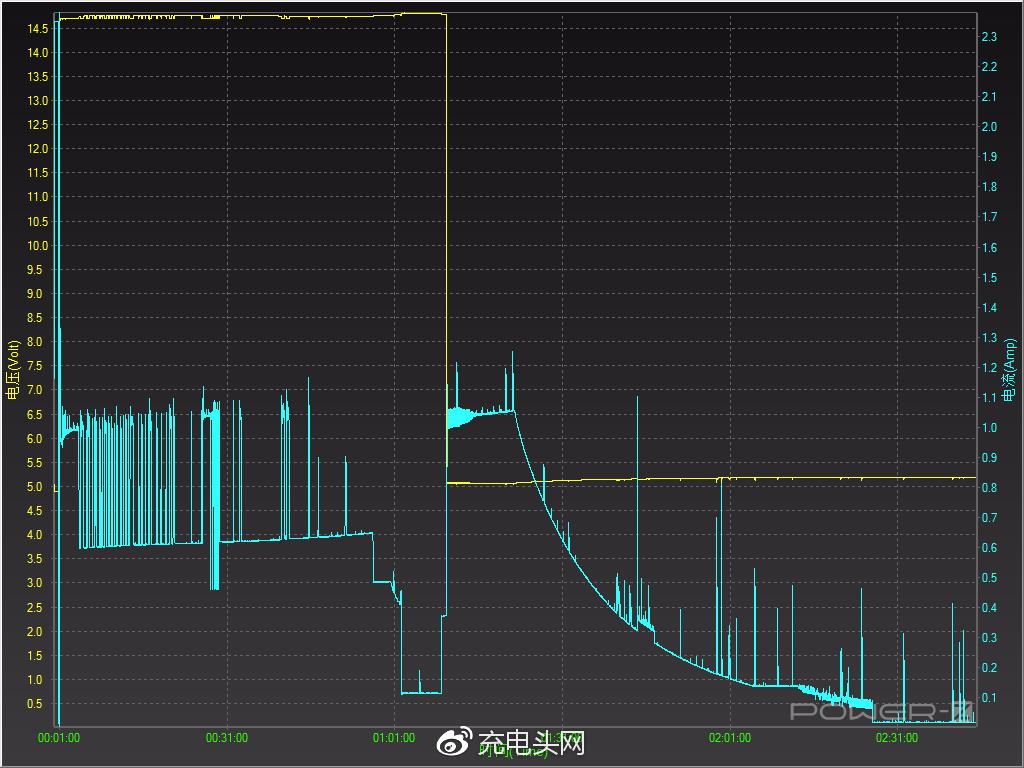Click the 5.0 voltage axis tick label
The width and height of the screenshot is (1024, 768).
coord(38,487)
